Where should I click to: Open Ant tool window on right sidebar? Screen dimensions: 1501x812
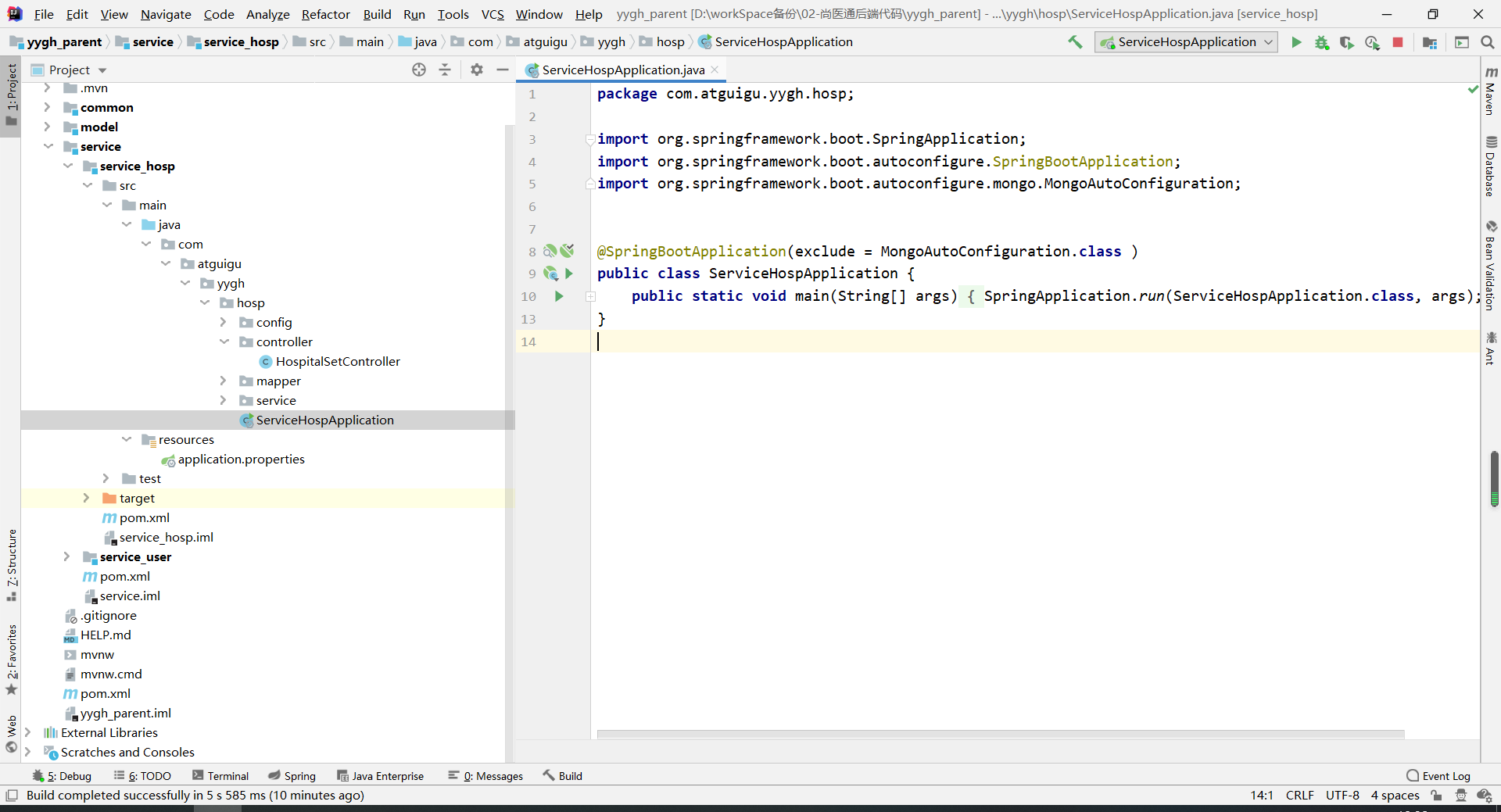click(x=1491, y=349)
